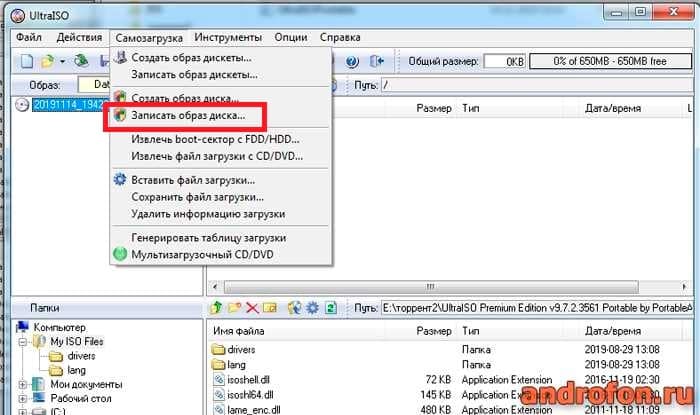Choose Удалить информацию загрузки menu entry

221,214
